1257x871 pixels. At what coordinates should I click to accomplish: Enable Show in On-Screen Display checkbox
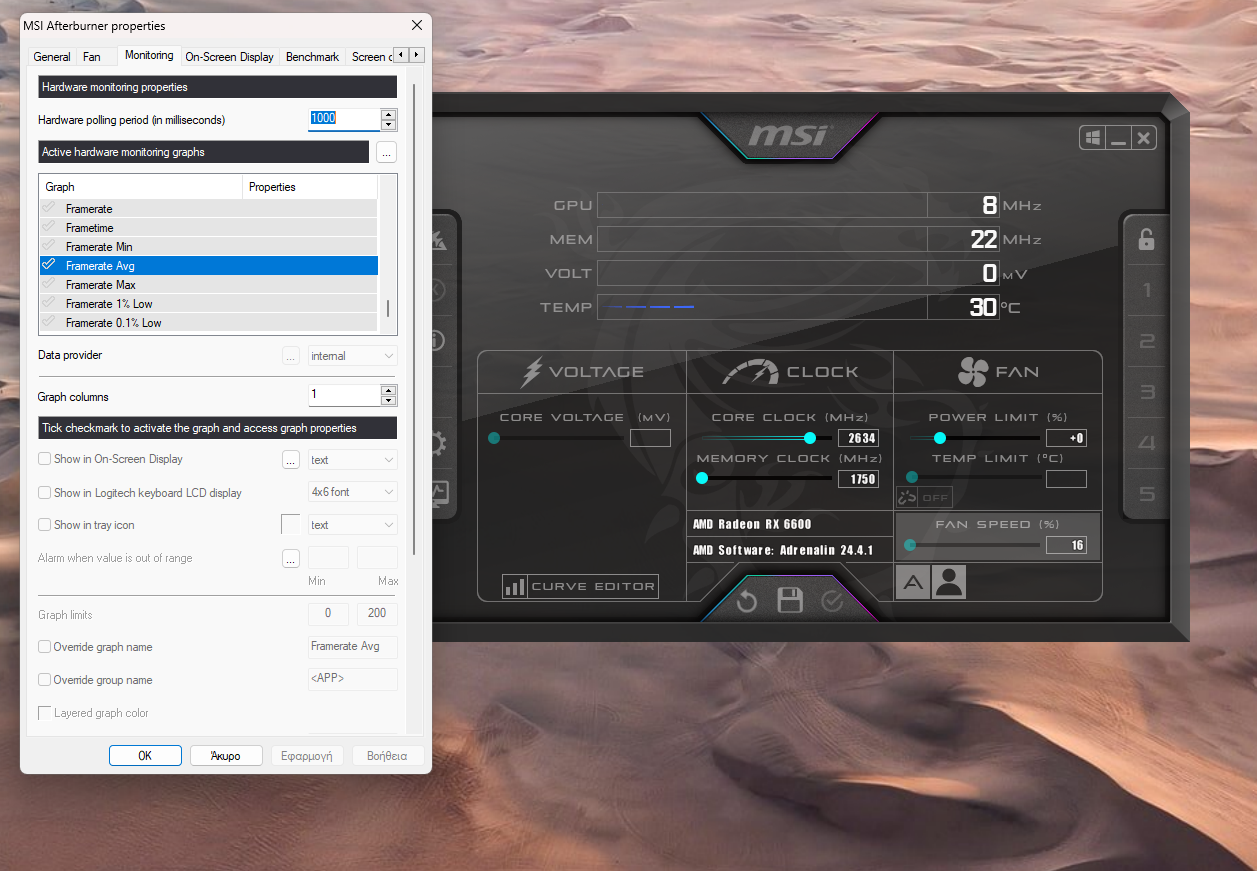pos(44,459)
